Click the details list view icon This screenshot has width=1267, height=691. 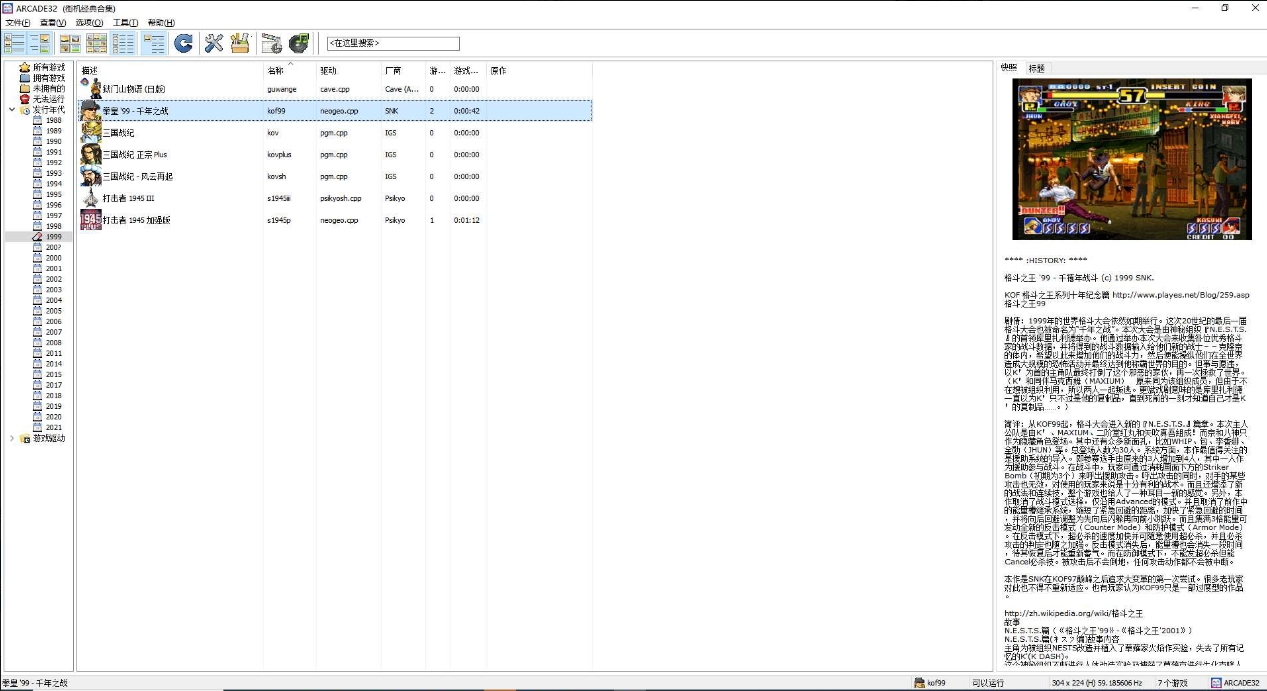click(124, 43)
